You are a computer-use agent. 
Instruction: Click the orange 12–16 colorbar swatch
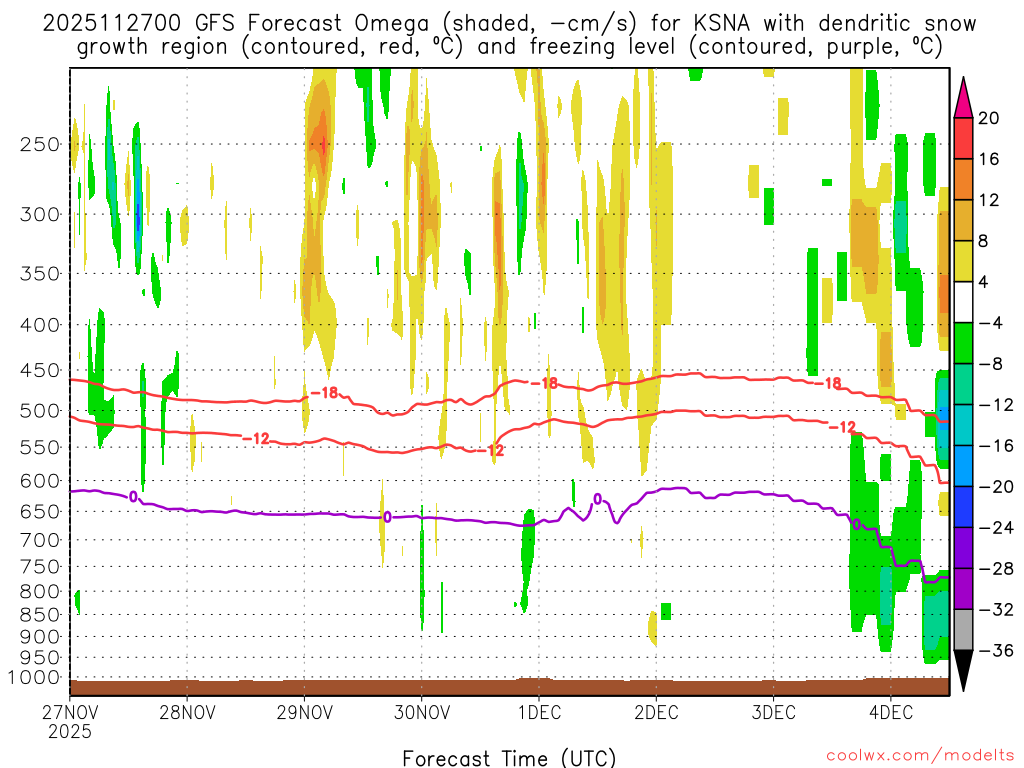pyautogui.click(x=963, y=180)
